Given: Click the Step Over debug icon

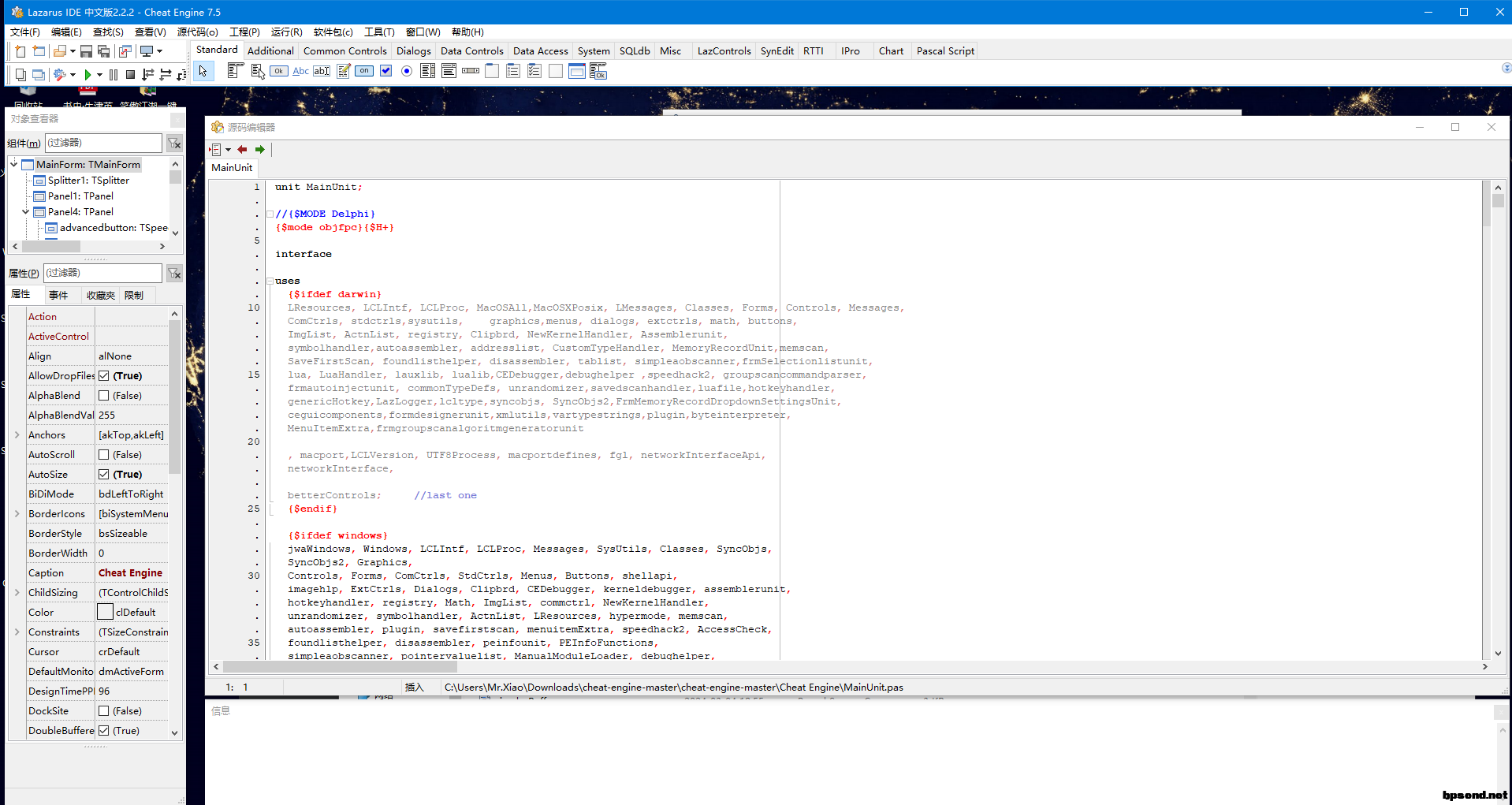Looking at the screenshot, I should tap(166, 75).
